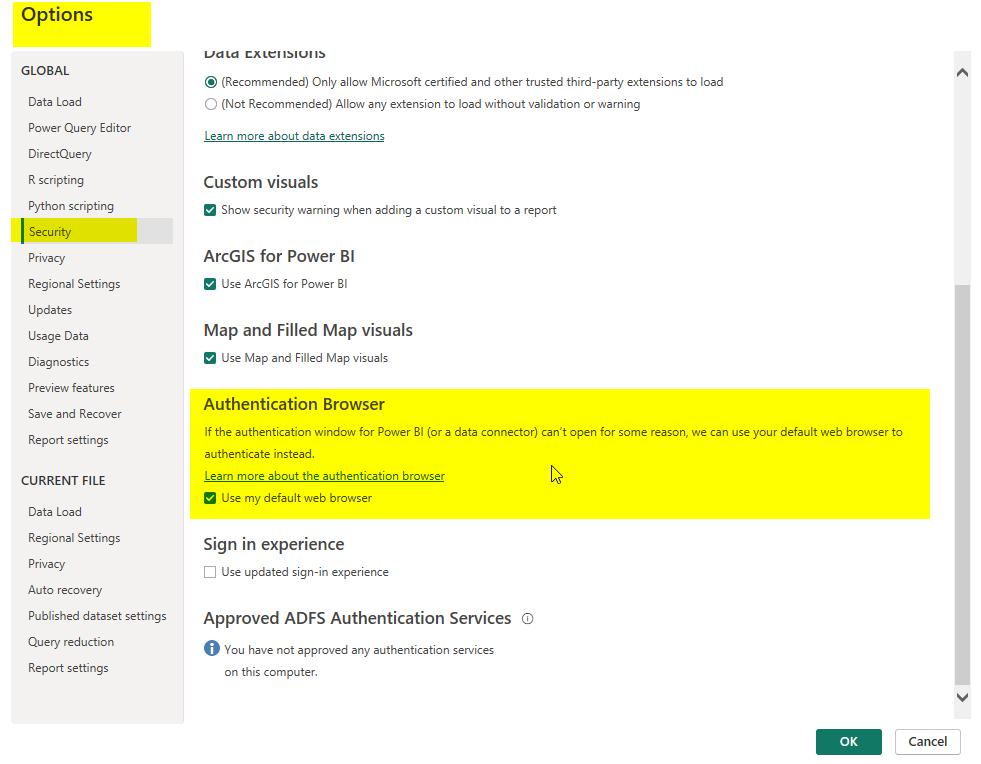Open R scripting options
Screen dimensions: 981x764
click(56, 180)
